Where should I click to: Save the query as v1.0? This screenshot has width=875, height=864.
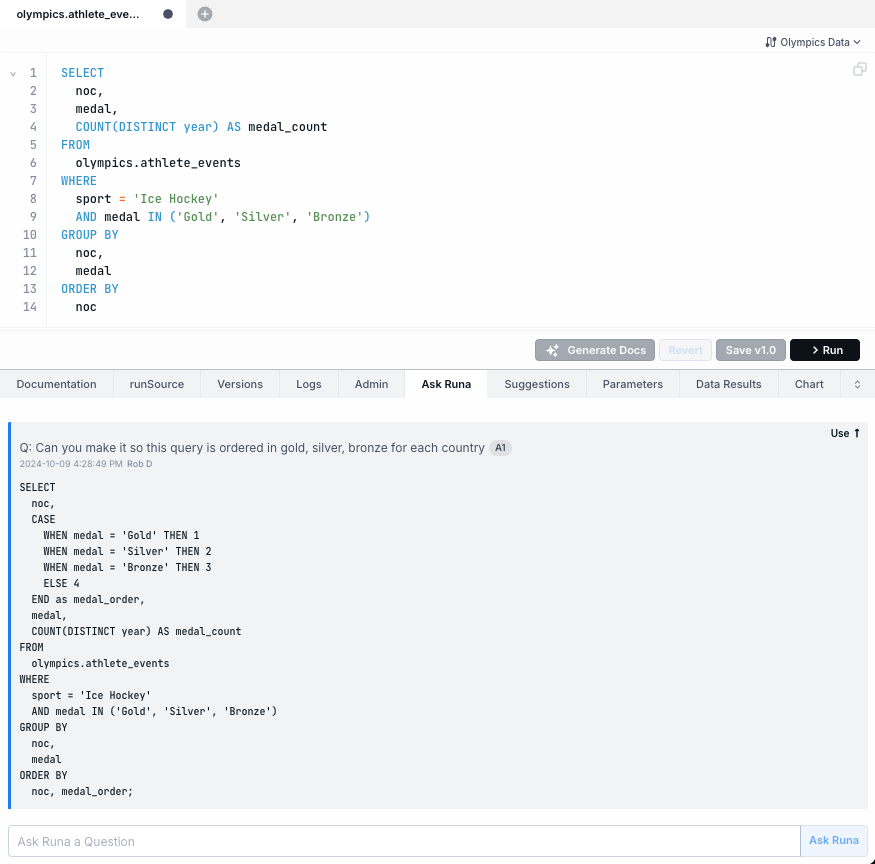(x=750, y=350)
